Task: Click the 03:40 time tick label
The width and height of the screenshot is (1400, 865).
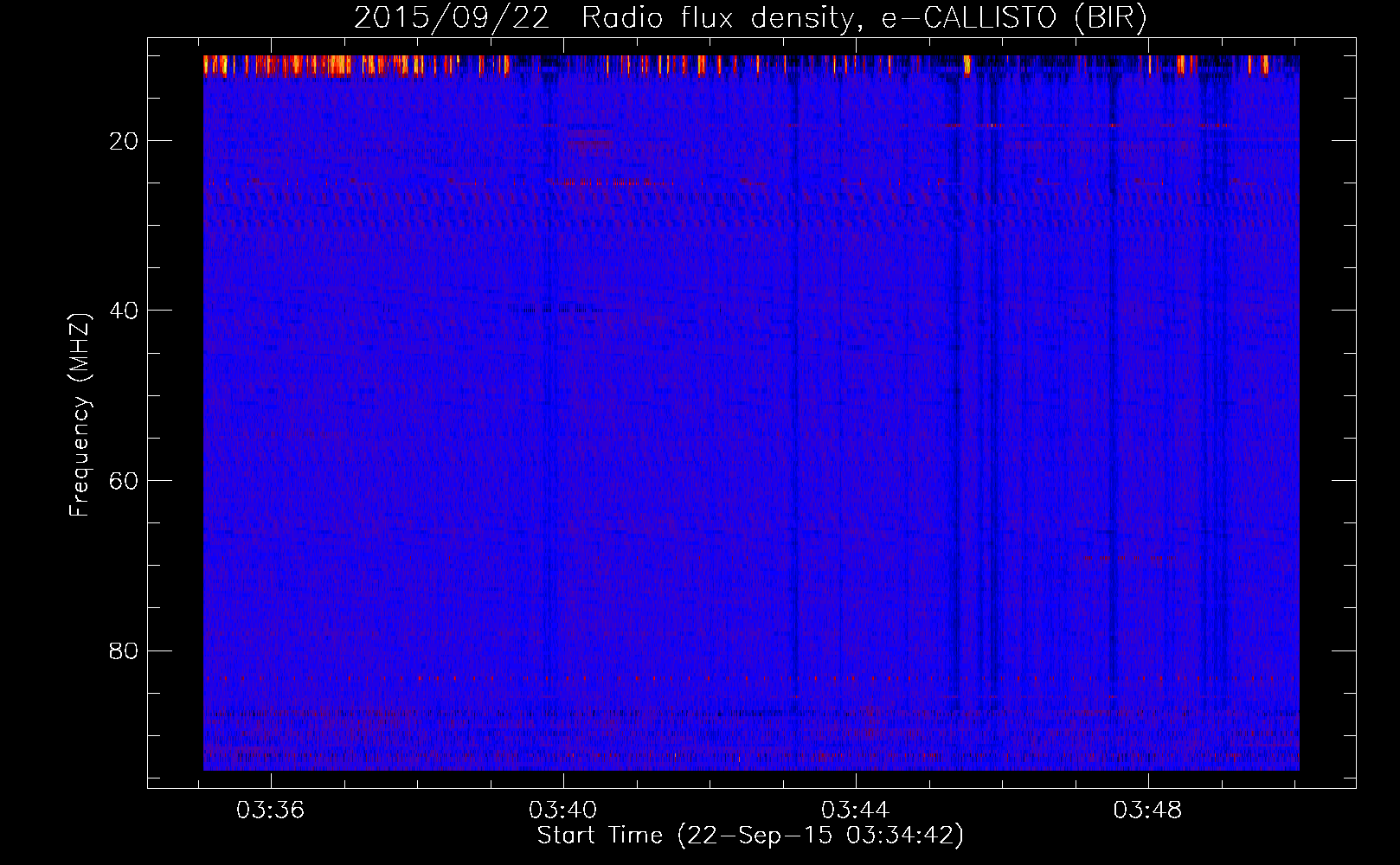Action: click(x=563, y=811)
